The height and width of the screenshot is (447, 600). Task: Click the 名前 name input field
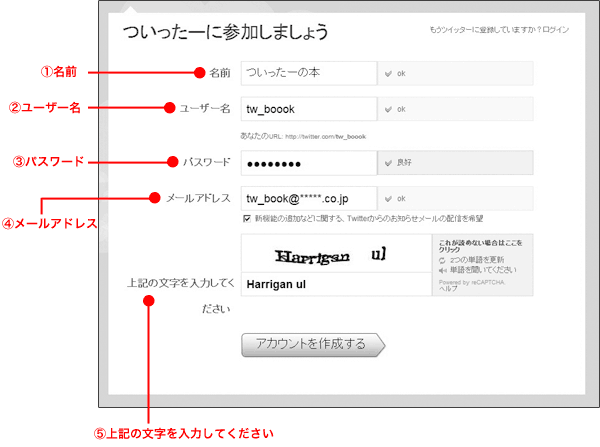pyautogui.click(x=309, y=73)
